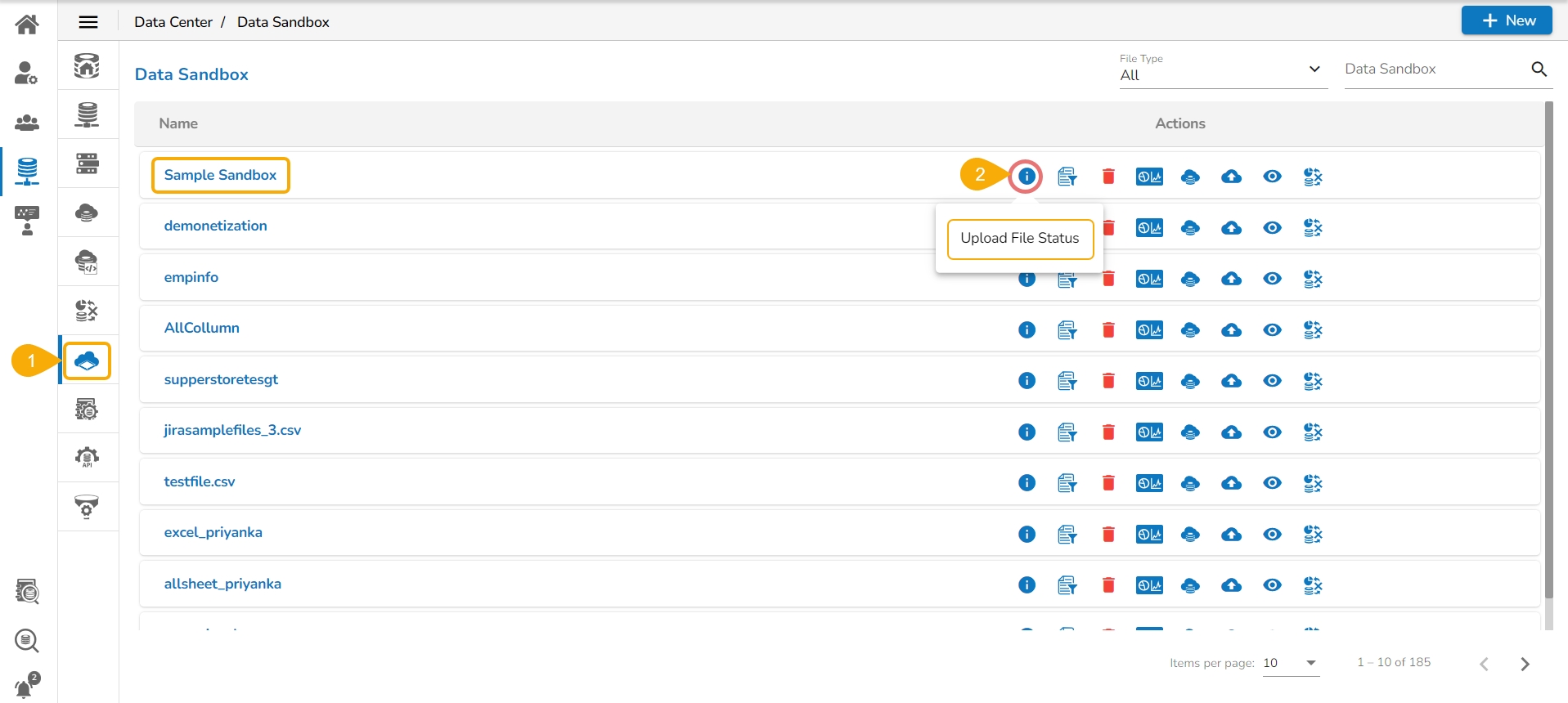Click the home icon in left rail
The image size is (1568, 703).
[x=27, y=25]
